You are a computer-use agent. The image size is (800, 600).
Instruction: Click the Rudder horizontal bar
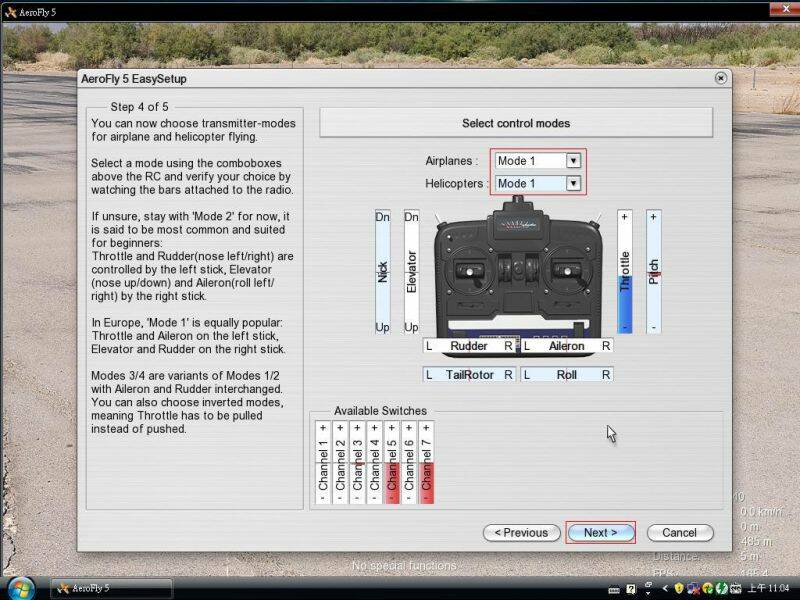(469, 346)
